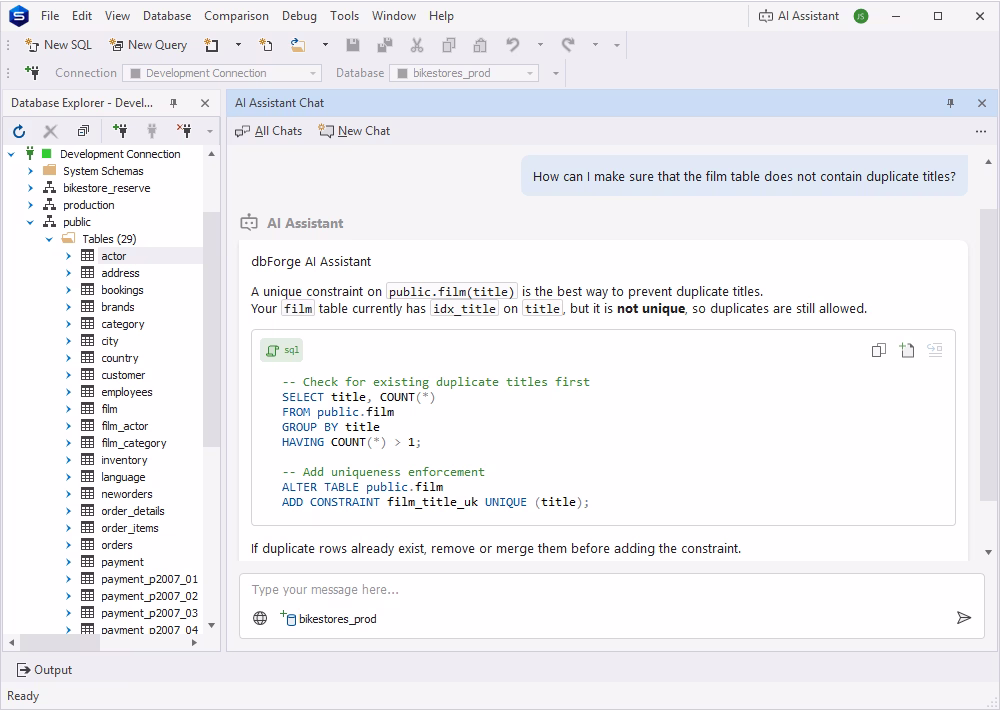The image size is (1000, 710).
Task: Pin the AI Assistant Chat panel
Action: 950,103
